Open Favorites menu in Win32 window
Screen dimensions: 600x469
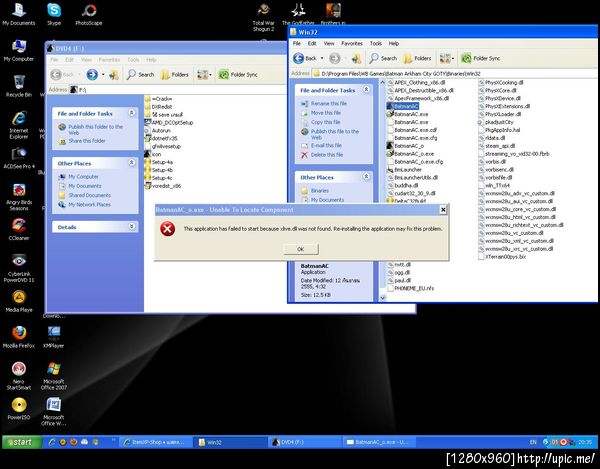click(x=352, y=43)
